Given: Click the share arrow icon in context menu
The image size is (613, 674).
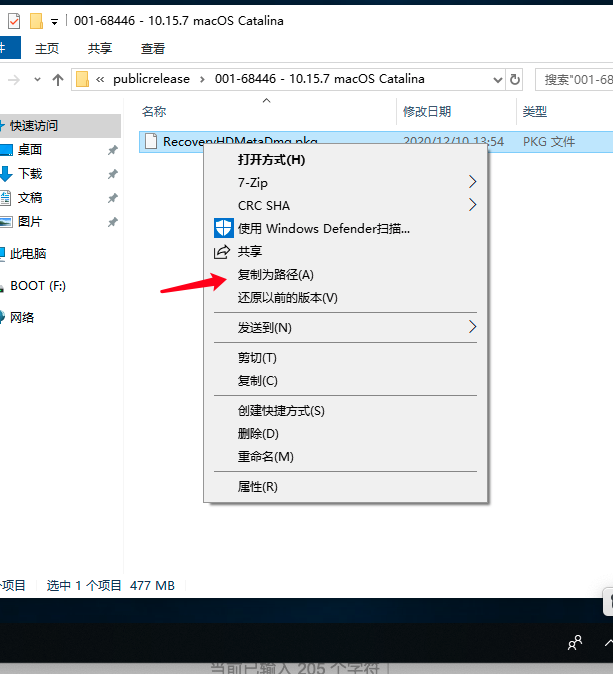Looking at the screenshot, I should pyautogui.click(x=222, y=251).
